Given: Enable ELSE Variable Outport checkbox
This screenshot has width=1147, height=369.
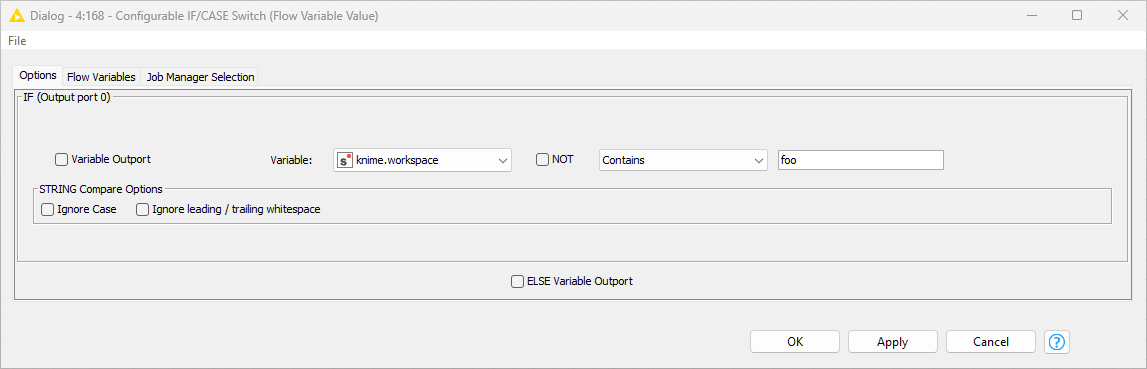Looking at the screenshot, I should (517, 280).
